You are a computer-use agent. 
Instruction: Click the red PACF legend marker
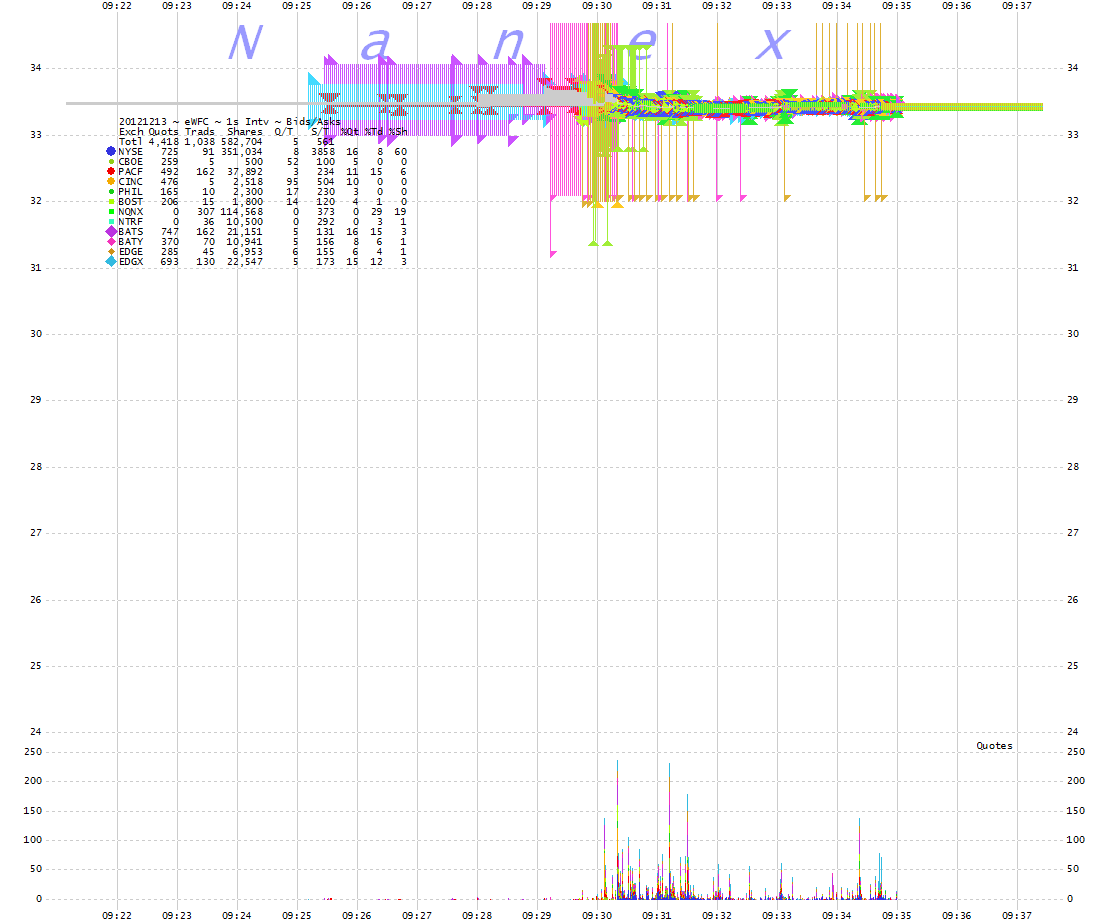click(111, 171)
